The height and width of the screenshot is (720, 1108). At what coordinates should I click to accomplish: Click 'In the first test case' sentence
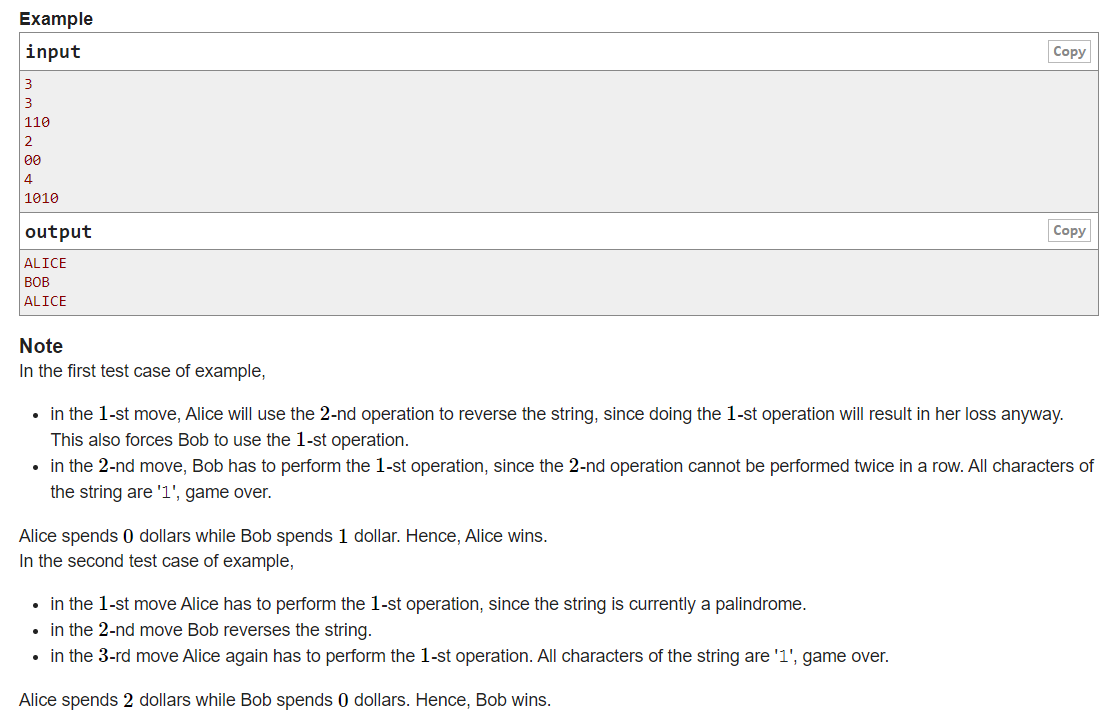click(x=142, y=371)
